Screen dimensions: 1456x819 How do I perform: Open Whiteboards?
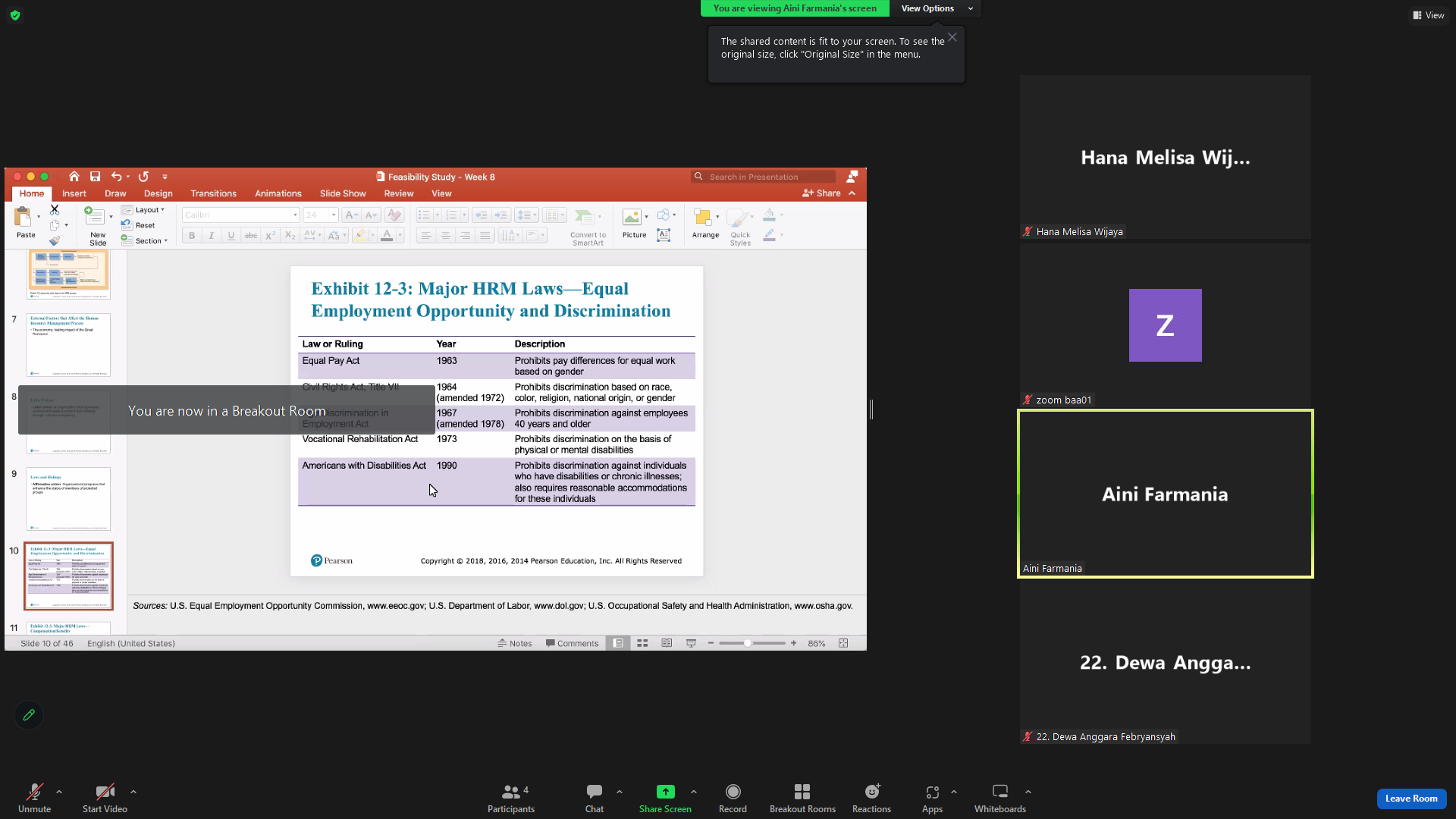(x=999, y=798)
